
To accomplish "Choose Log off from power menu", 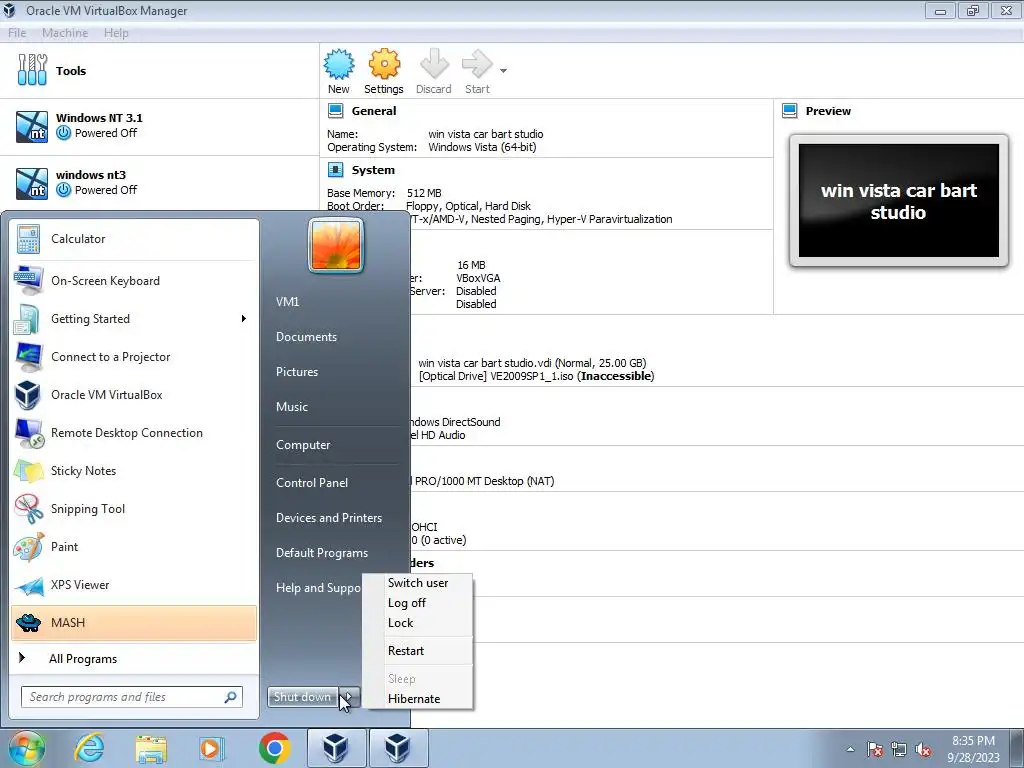I will tap(418, 603).
